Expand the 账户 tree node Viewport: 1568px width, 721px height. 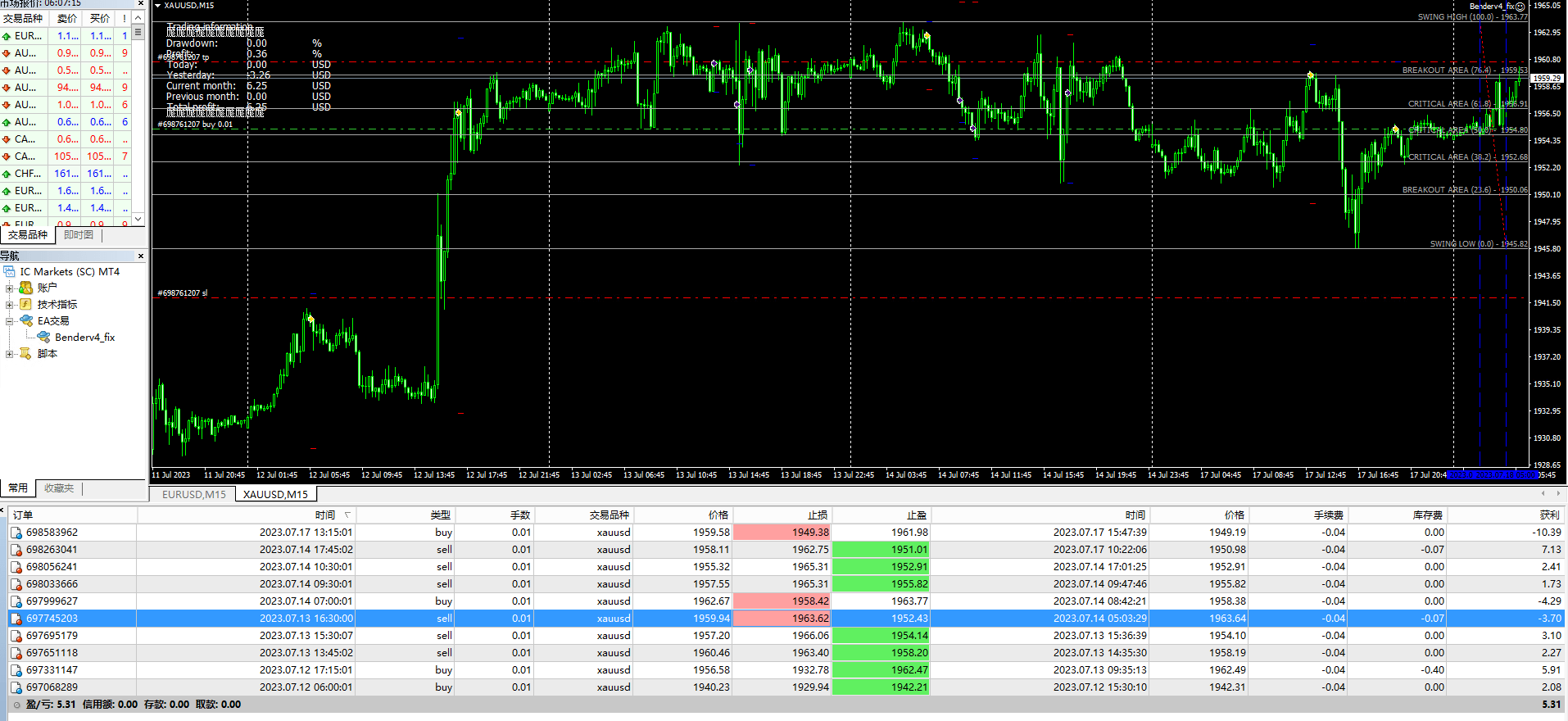[10, 288]
